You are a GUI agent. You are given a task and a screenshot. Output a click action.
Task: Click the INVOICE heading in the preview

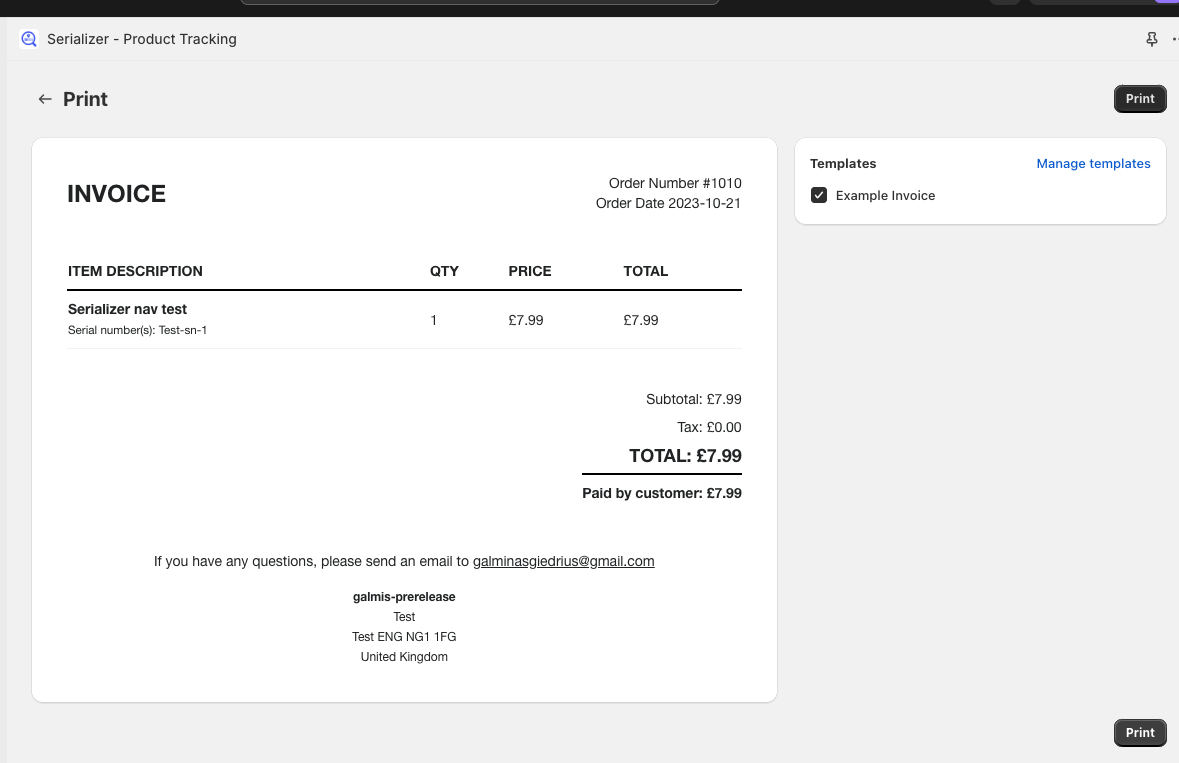(116, 194)
